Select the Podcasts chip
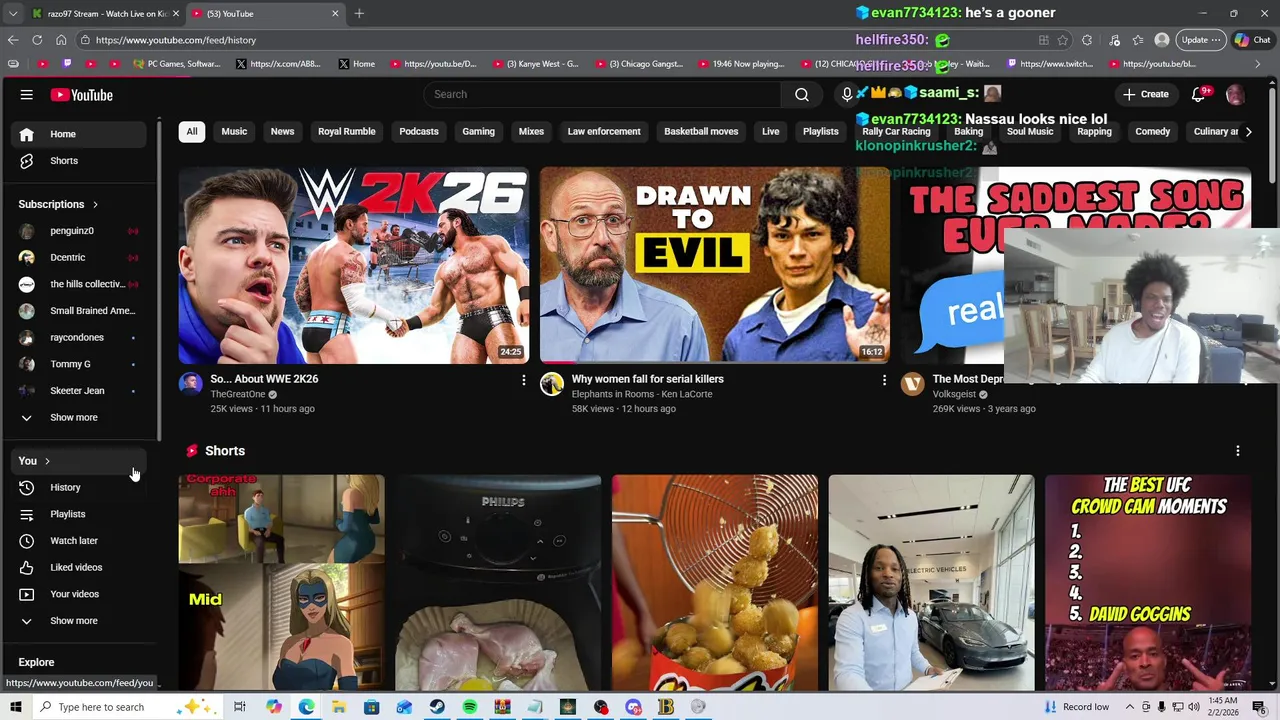Viewport: 1280px width, 720px height. click(x=419, y=131)
